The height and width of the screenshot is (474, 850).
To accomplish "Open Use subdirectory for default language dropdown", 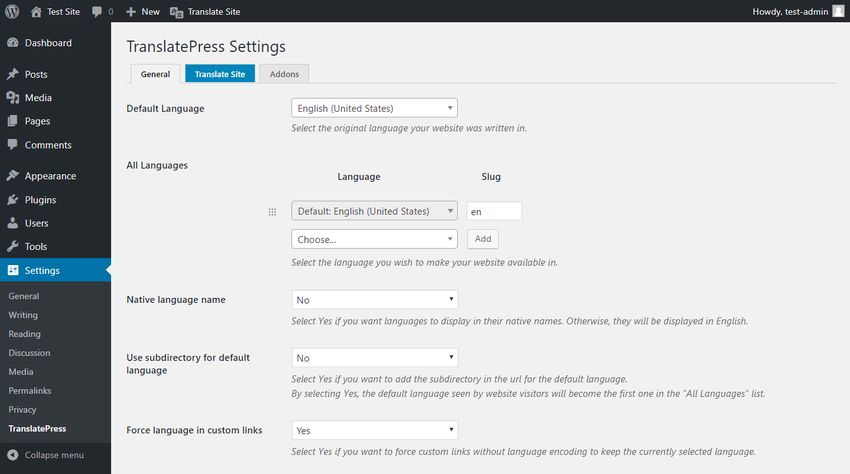I will (x=374, y=358).
